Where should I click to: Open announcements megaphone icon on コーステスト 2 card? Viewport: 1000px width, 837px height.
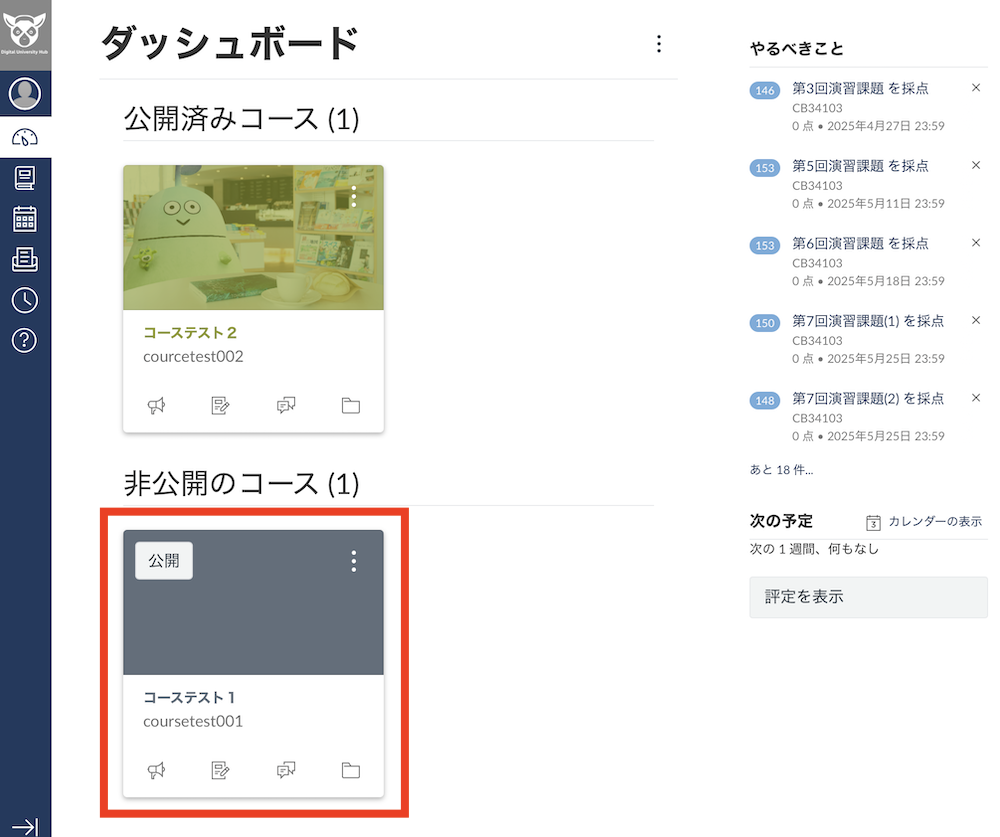point(156,405)
